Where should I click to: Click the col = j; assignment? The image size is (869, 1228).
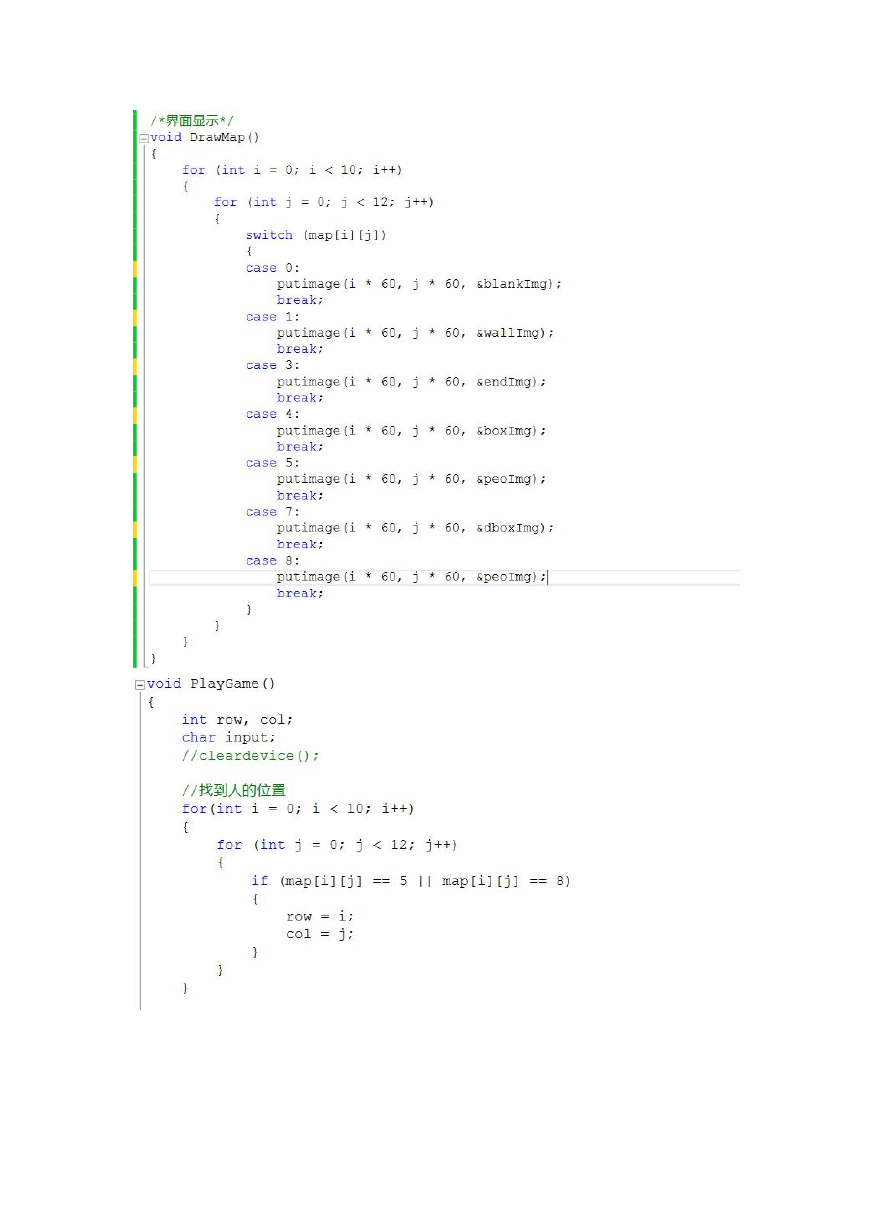[x=320, y=934]
